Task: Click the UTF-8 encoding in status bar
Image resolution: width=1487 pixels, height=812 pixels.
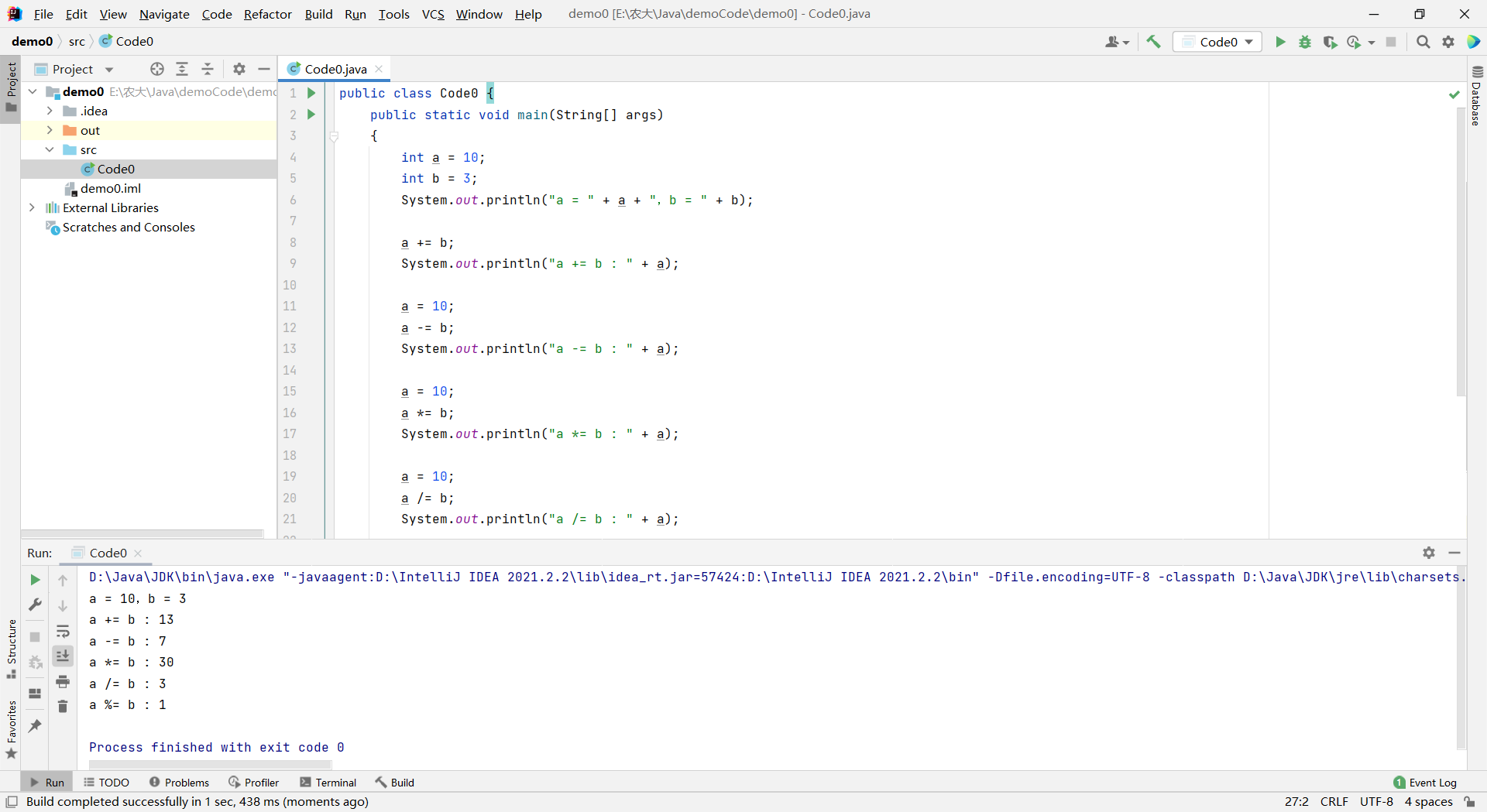Action: click(1376, 802)
